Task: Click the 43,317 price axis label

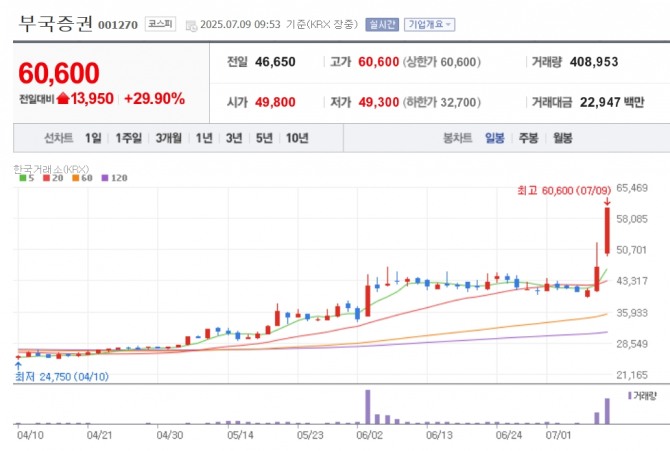Action: tap(632, 281)
